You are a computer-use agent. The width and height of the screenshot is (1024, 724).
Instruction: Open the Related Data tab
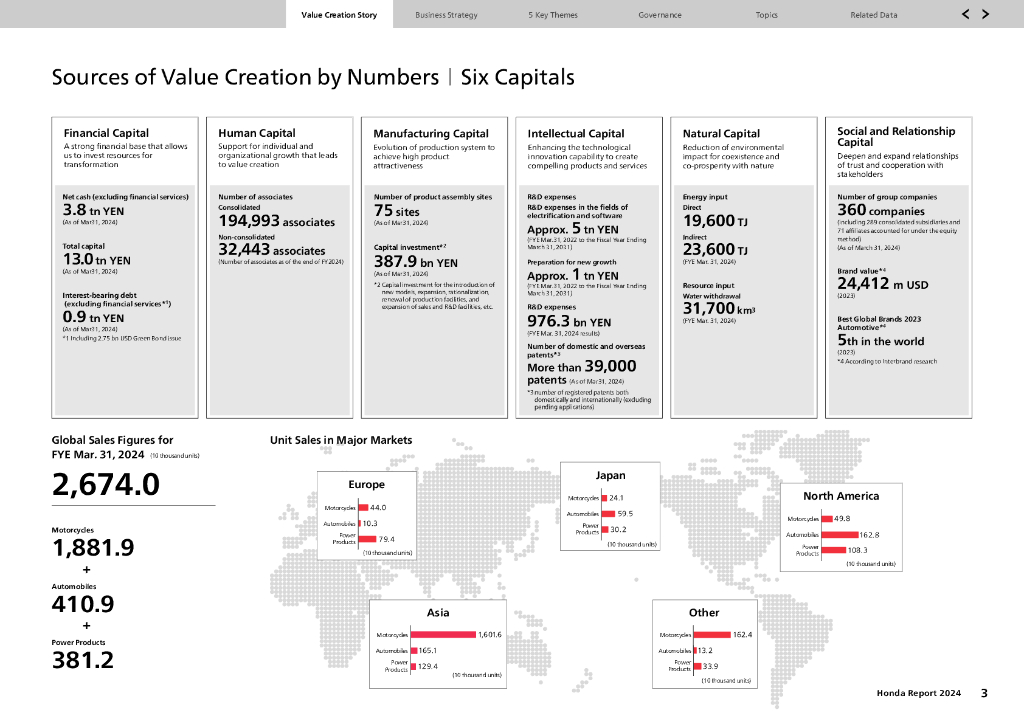874,15
